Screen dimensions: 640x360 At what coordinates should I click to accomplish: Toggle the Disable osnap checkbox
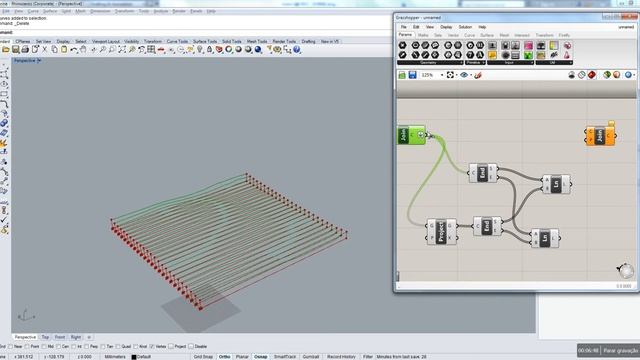(191, 347)
